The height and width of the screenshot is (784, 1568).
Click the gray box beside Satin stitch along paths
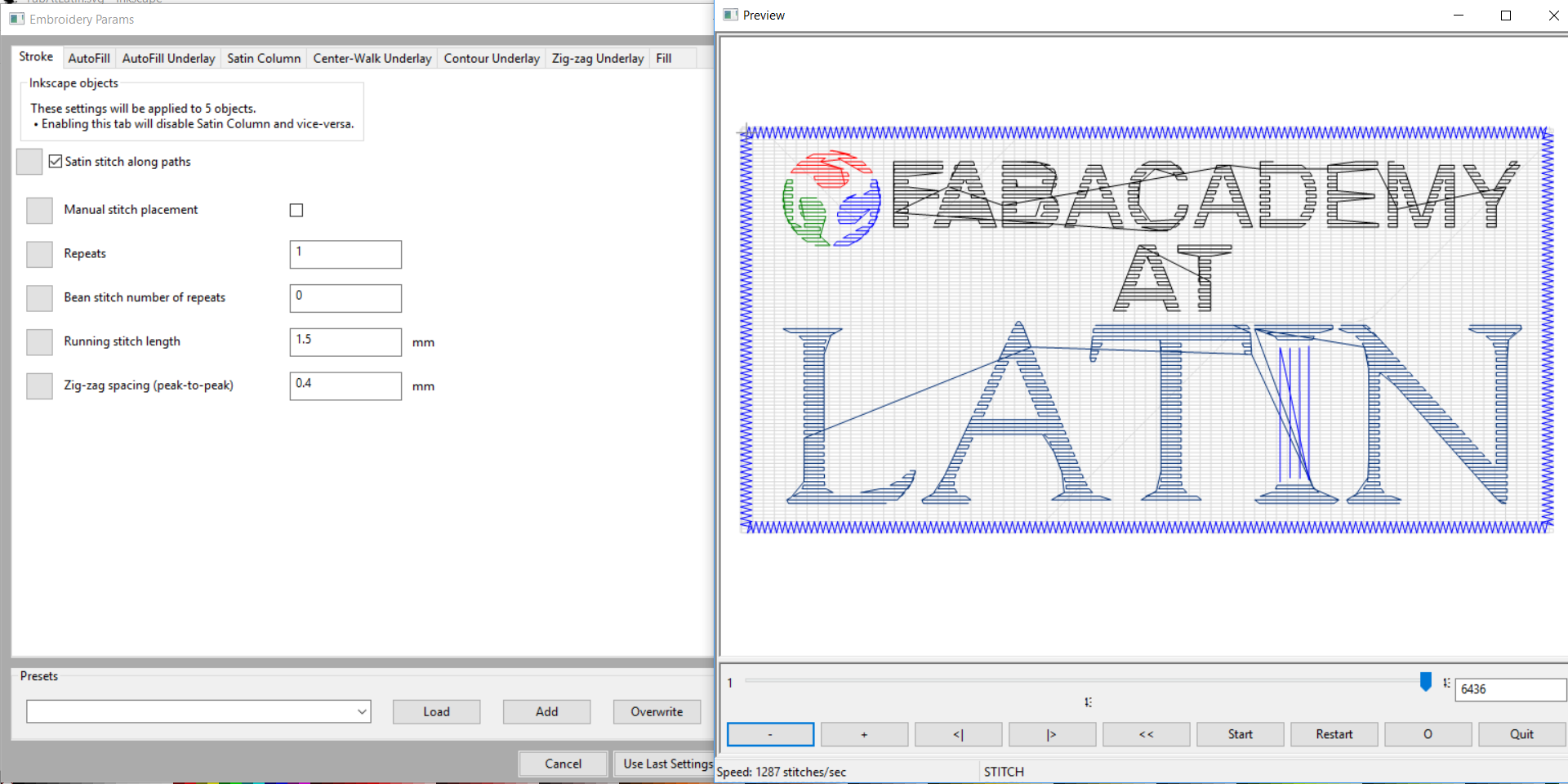(29, 162)
